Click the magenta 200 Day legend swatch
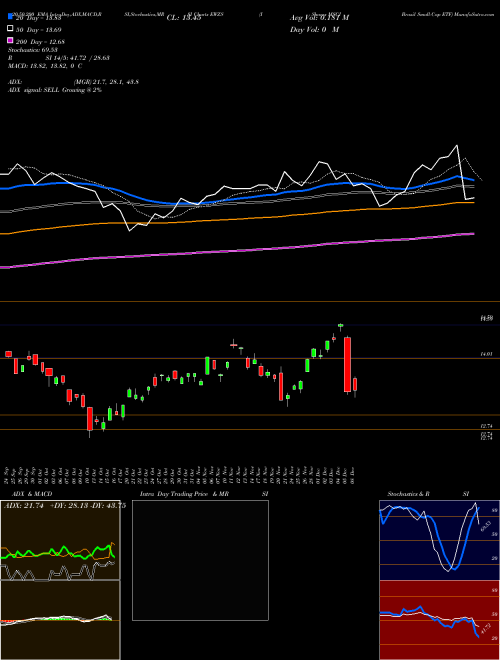The image size is (500, 660). click(10, 41)
